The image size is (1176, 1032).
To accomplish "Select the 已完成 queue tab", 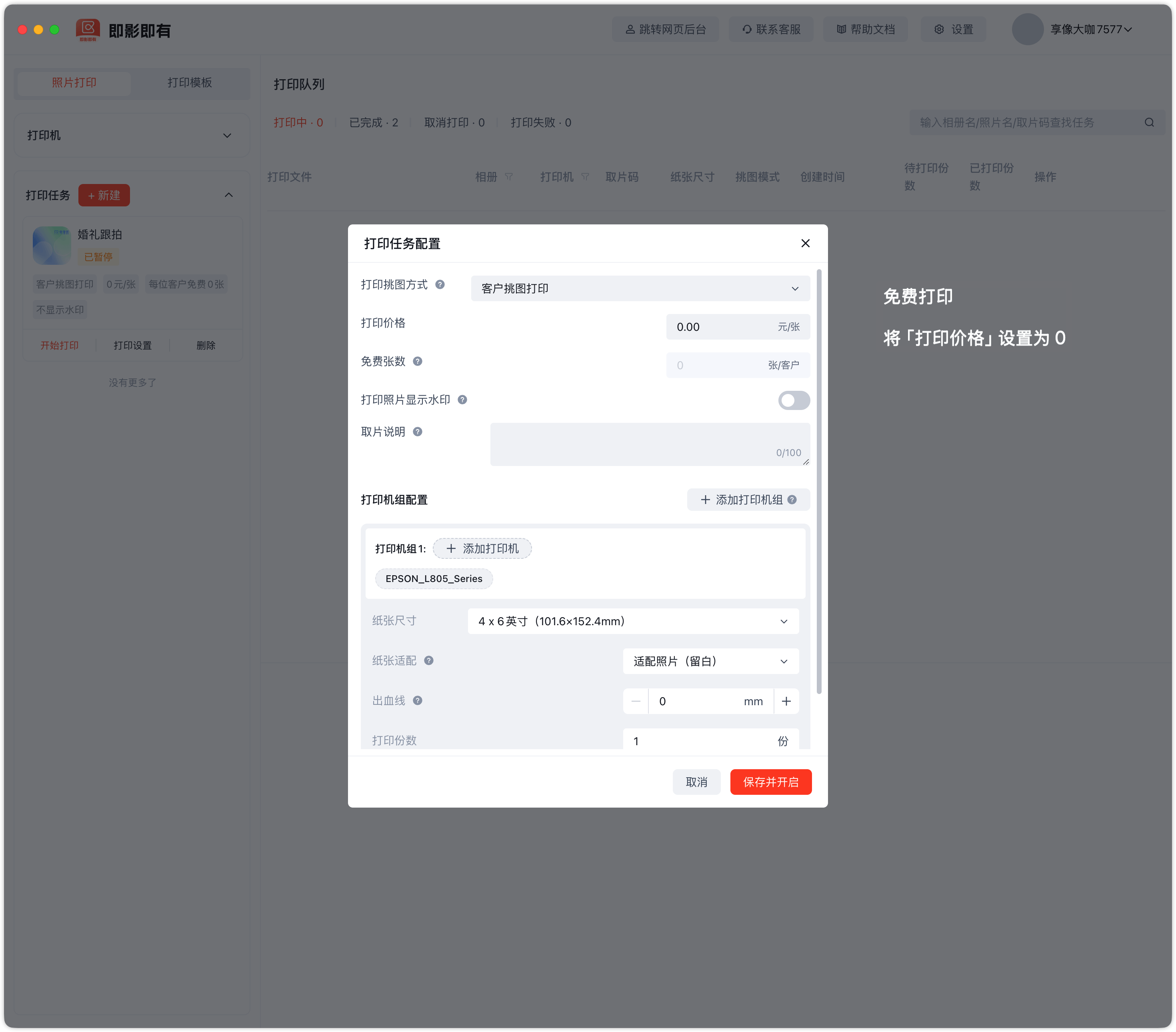I will tap(373, 122).
